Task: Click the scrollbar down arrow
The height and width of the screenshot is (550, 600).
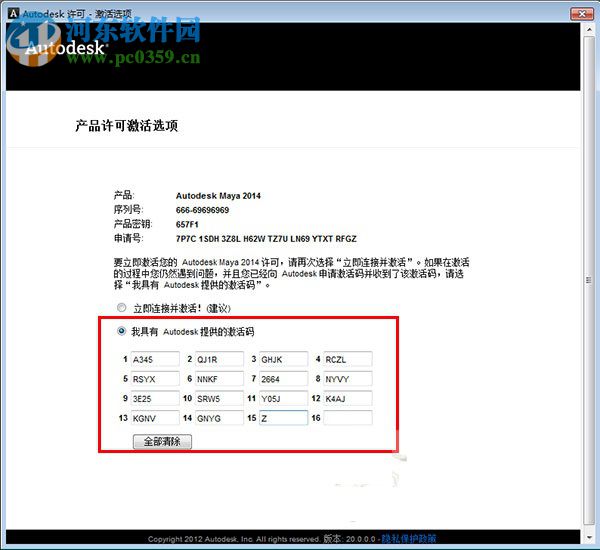Action: (589, 538)
